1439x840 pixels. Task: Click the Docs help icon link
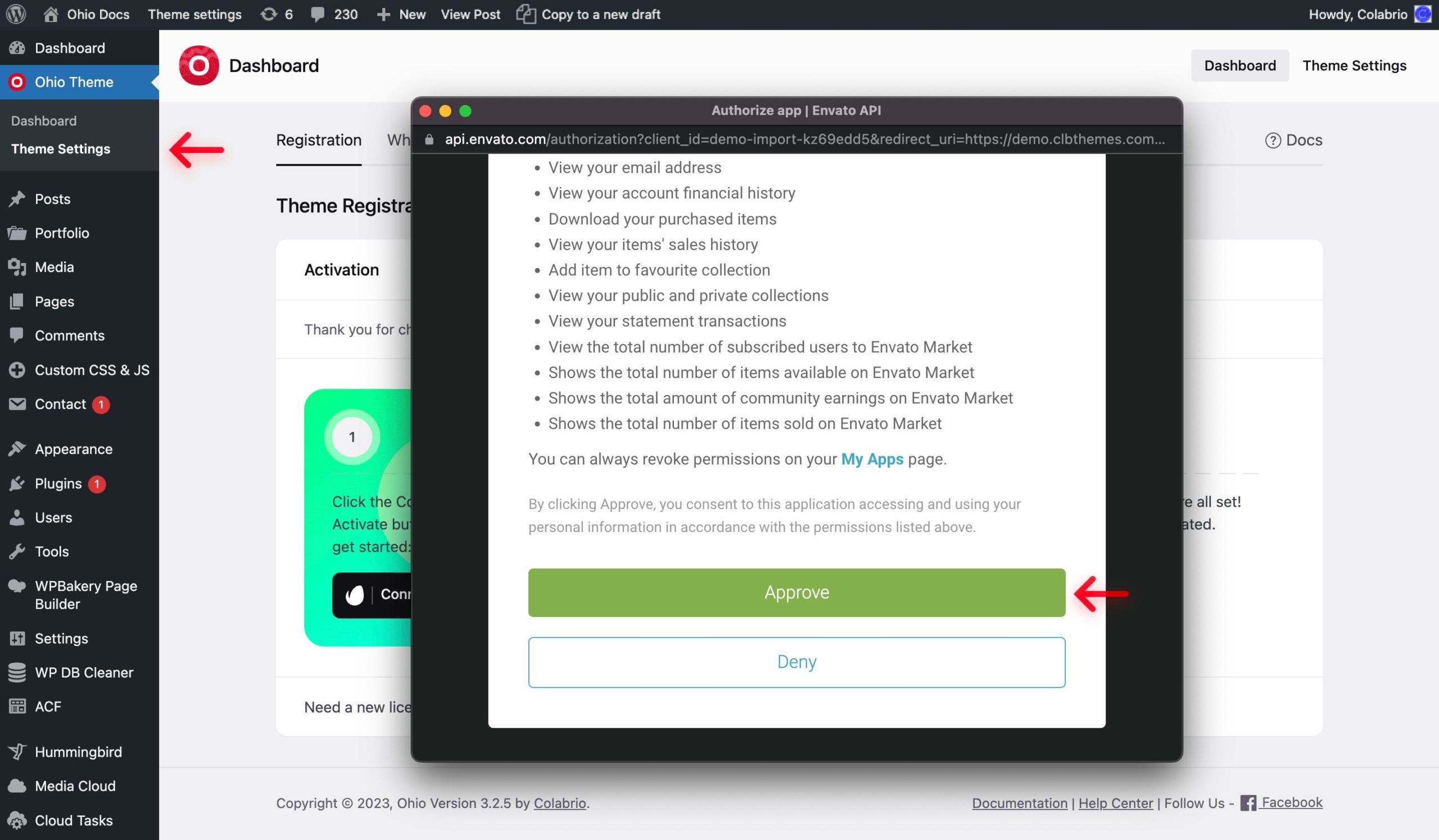tap(1293, 140)
